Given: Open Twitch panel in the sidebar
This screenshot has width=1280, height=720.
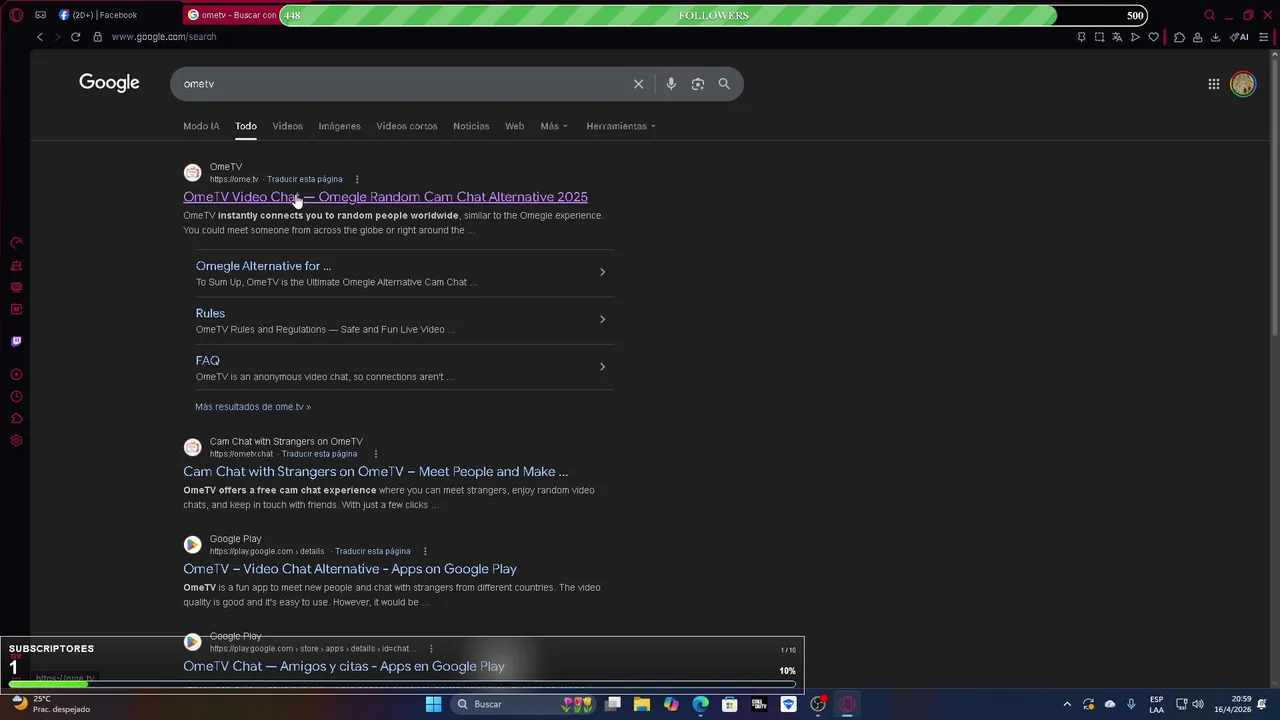Looking at the screenshot, I should (16, 341).
